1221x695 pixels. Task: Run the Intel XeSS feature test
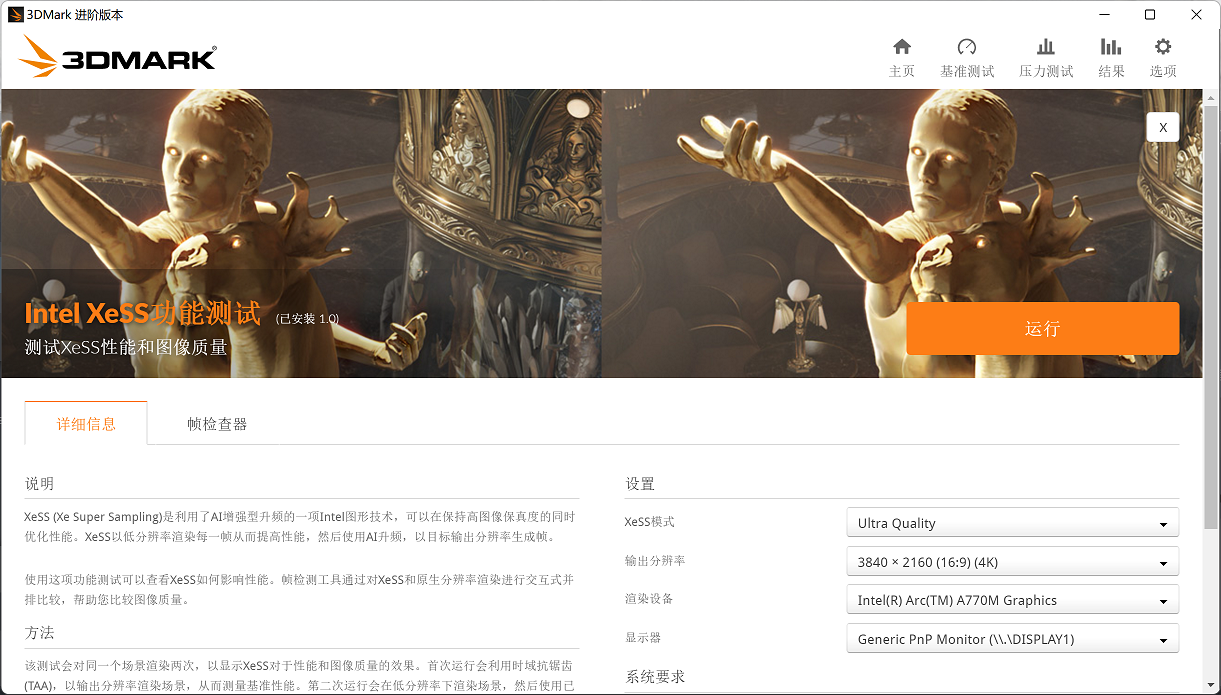[1042, 328]
